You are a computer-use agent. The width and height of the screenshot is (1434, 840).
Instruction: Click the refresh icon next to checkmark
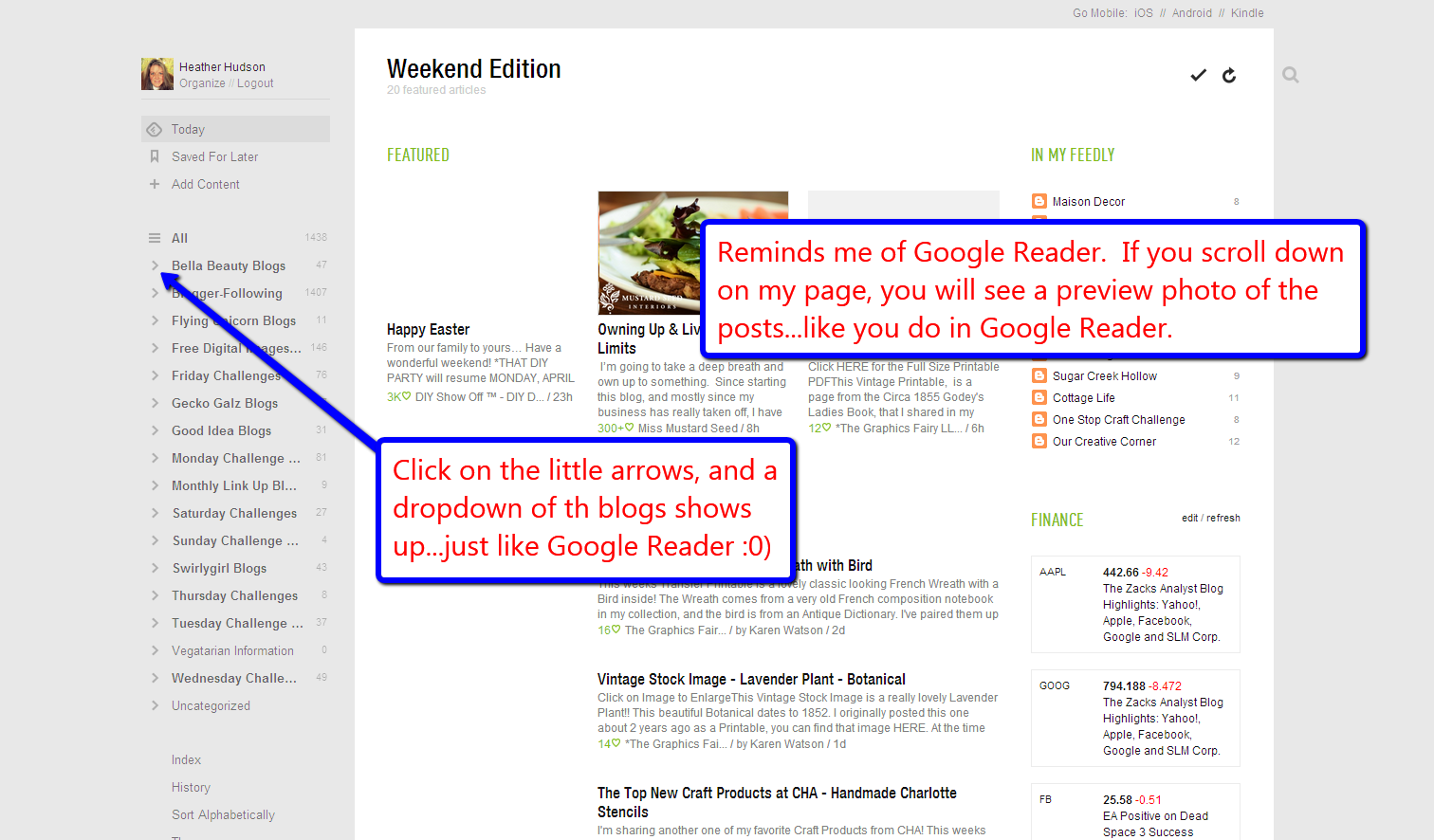pos(1229,75)
